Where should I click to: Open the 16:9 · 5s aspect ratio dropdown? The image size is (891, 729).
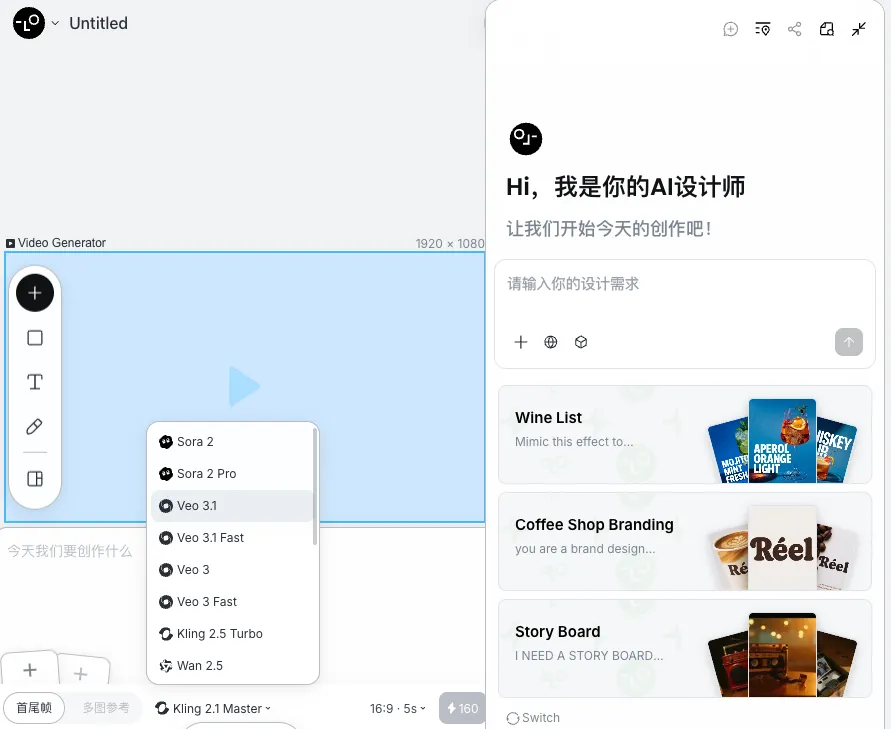[397, 708]
